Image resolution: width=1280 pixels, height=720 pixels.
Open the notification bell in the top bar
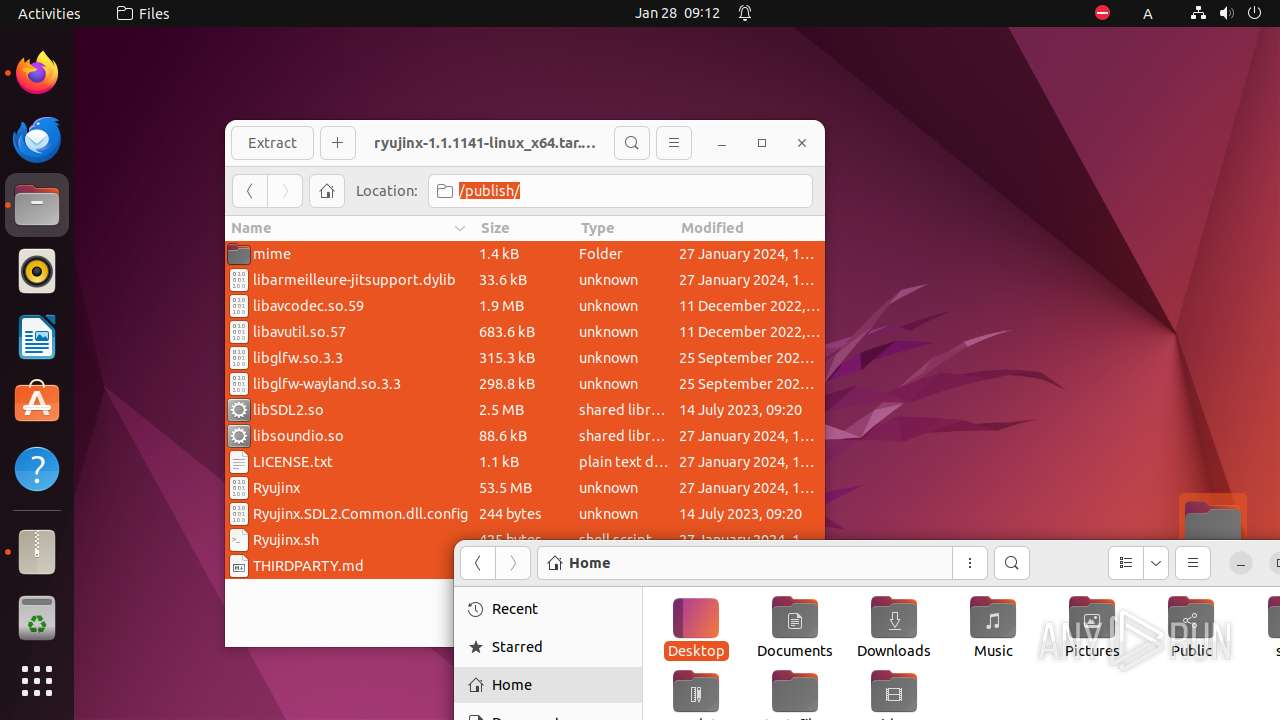[745, 13]
